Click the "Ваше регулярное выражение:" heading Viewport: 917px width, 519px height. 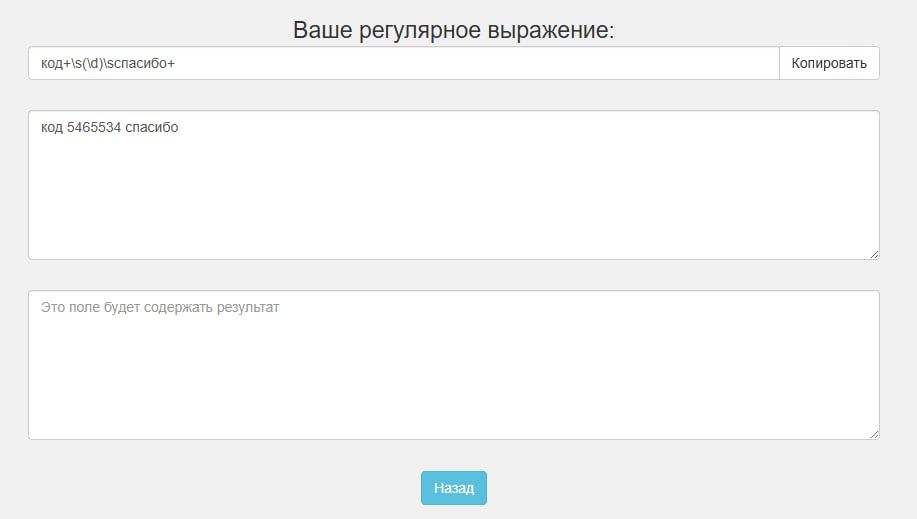(453, 30)
